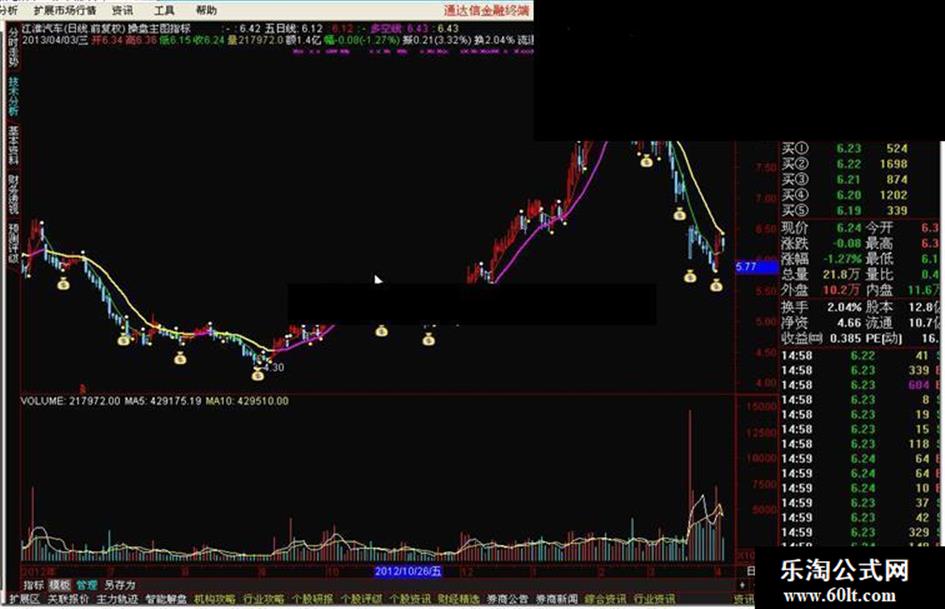Click the 14:58 trade row with purple 604
945x609 pixels.
point(860,385)
